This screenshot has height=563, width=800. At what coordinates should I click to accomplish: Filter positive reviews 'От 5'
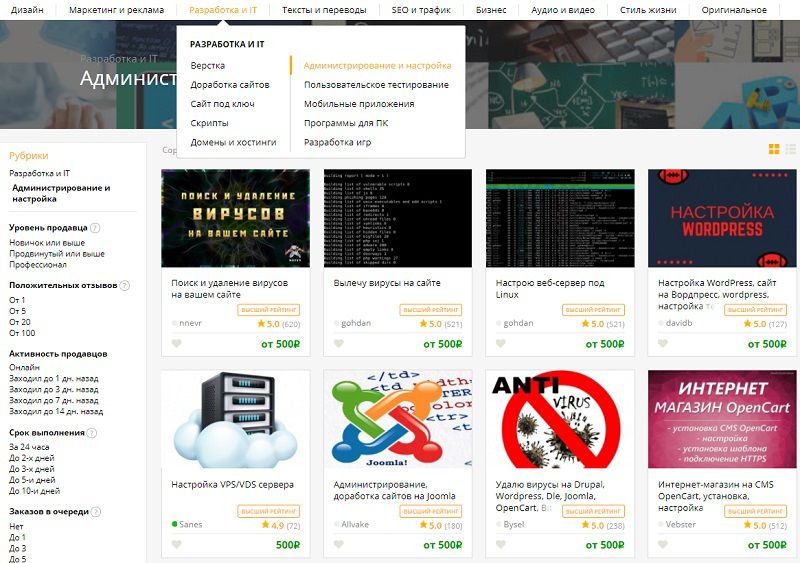click(x=17, y=311)
